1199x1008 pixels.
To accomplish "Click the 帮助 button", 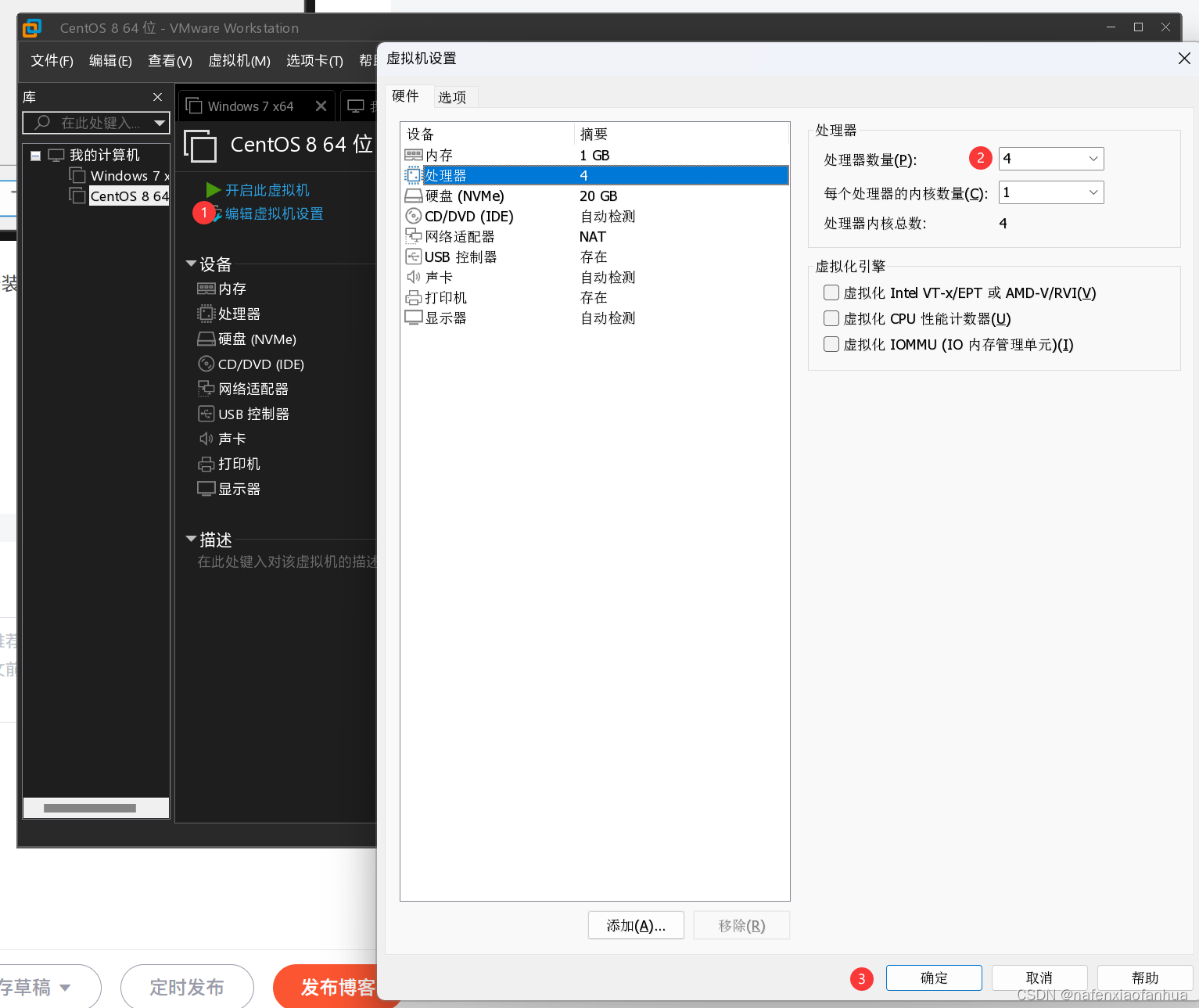I will point(1145,978).
